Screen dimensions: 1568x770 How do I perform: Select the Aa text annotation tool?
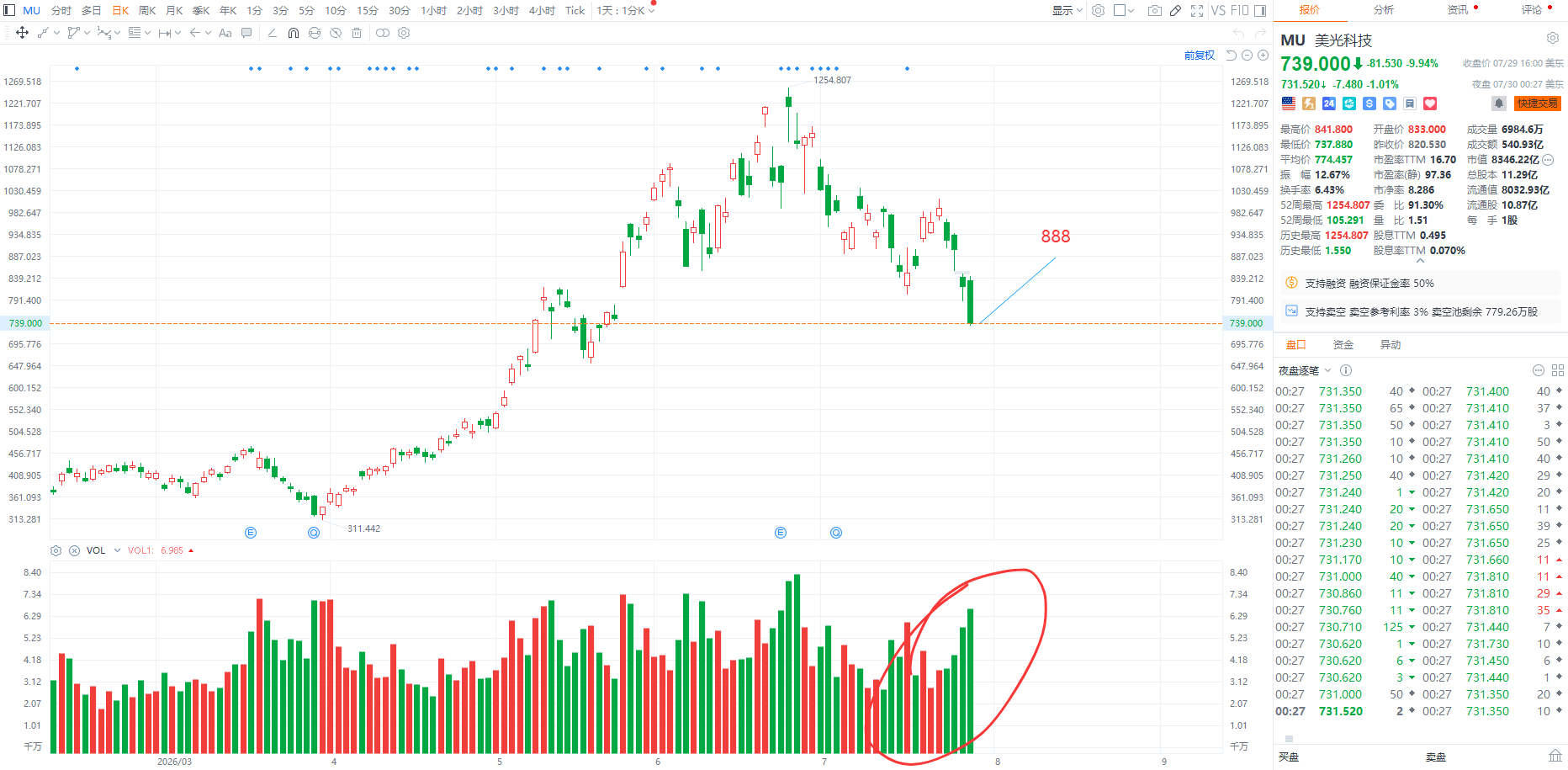pos(225,33)
